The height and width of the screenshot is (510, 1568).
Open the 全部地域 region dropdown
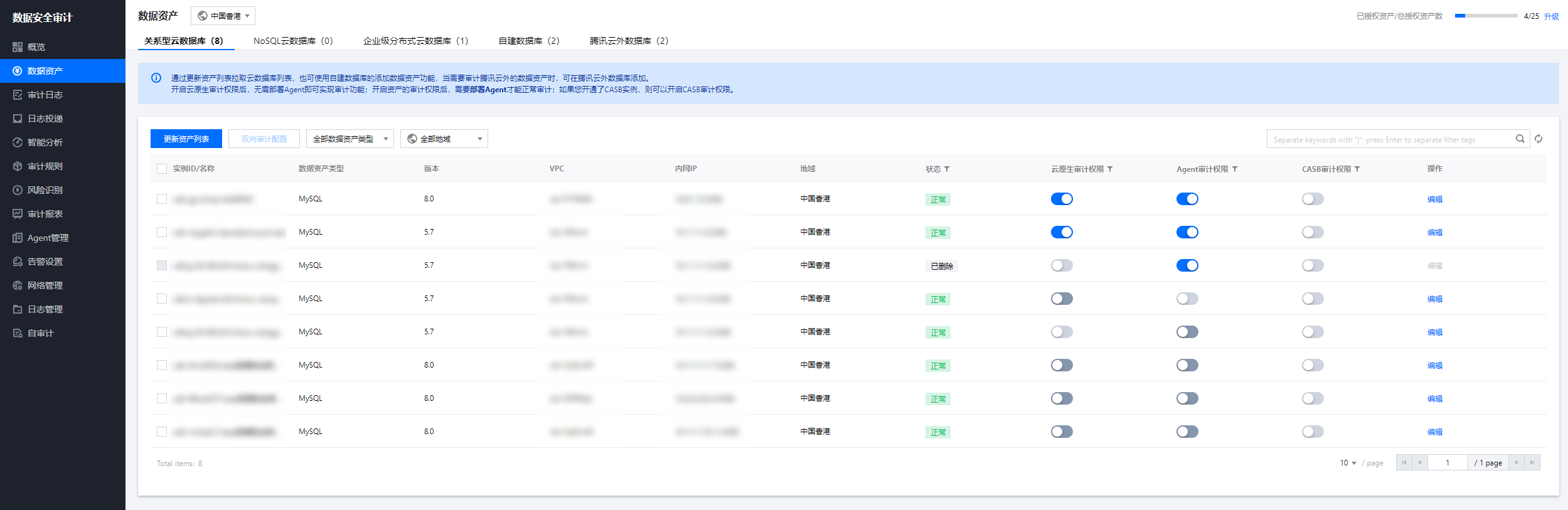444,139
